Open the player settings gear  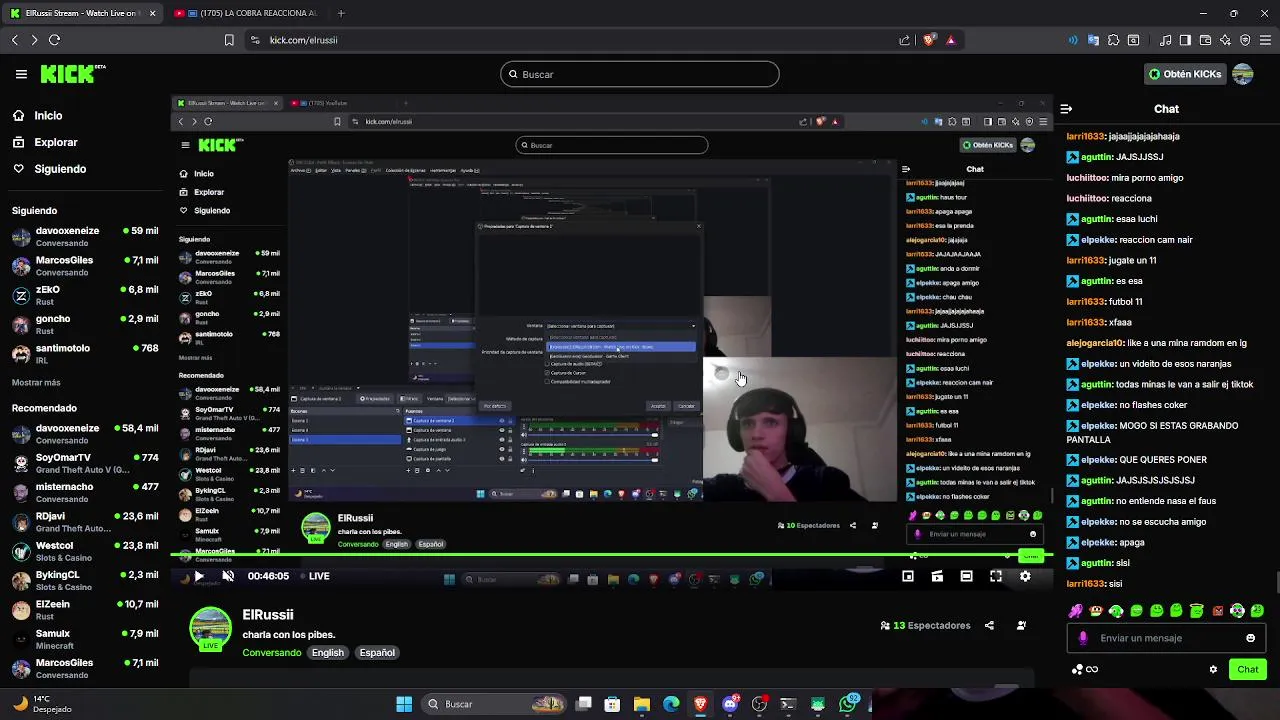click(1025, 576)
